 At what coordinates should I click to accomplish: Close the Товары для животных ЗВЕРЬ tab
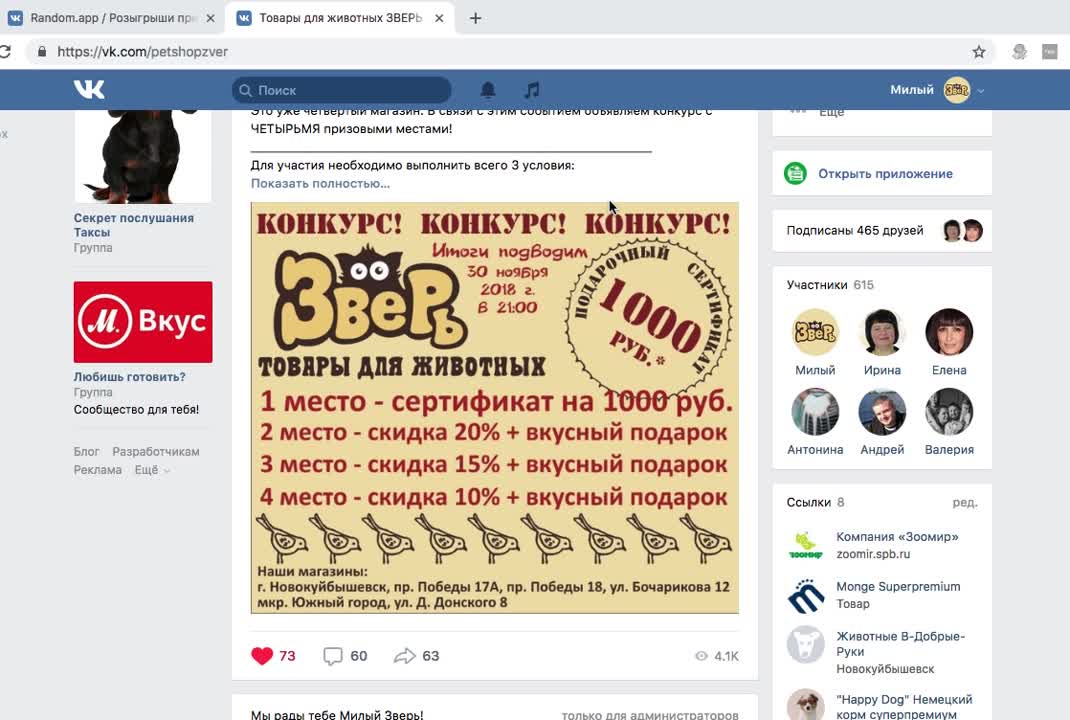click(439, 18)
